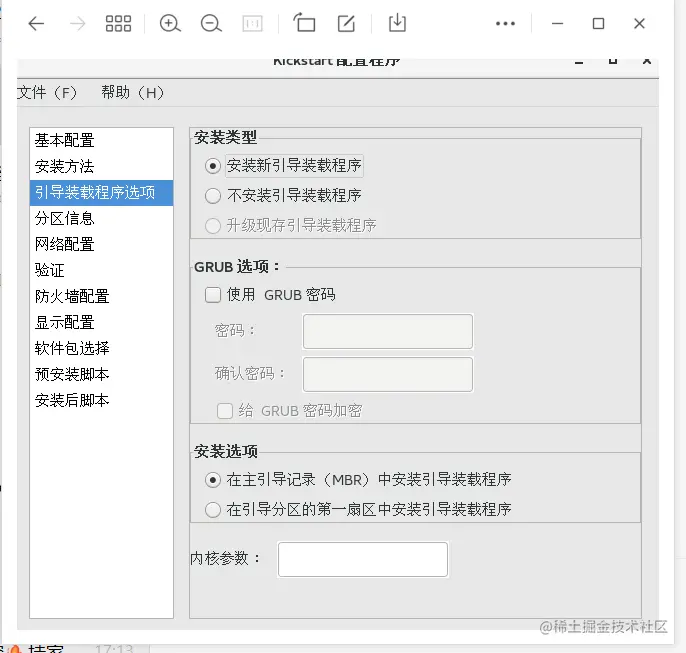Select 验证 in the sidebar
The height and width of the screenshot is (653, 686).
tap(102, 270)
